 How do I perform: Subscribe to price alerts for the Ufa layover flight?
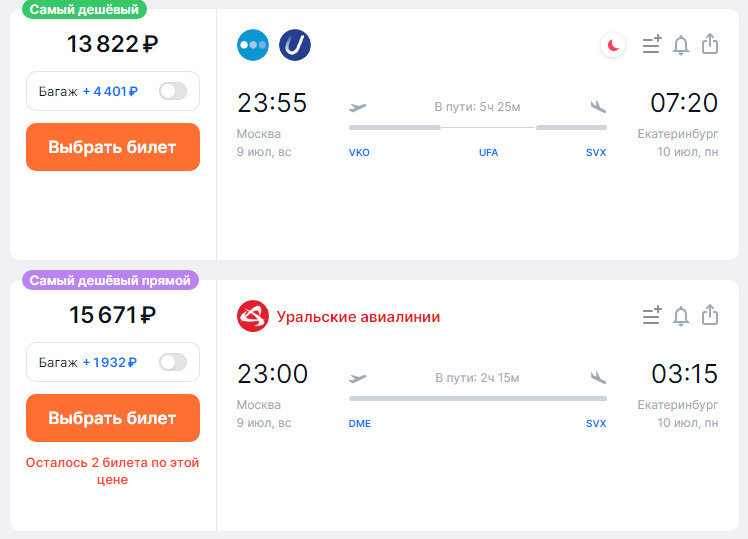coord(681,45)
